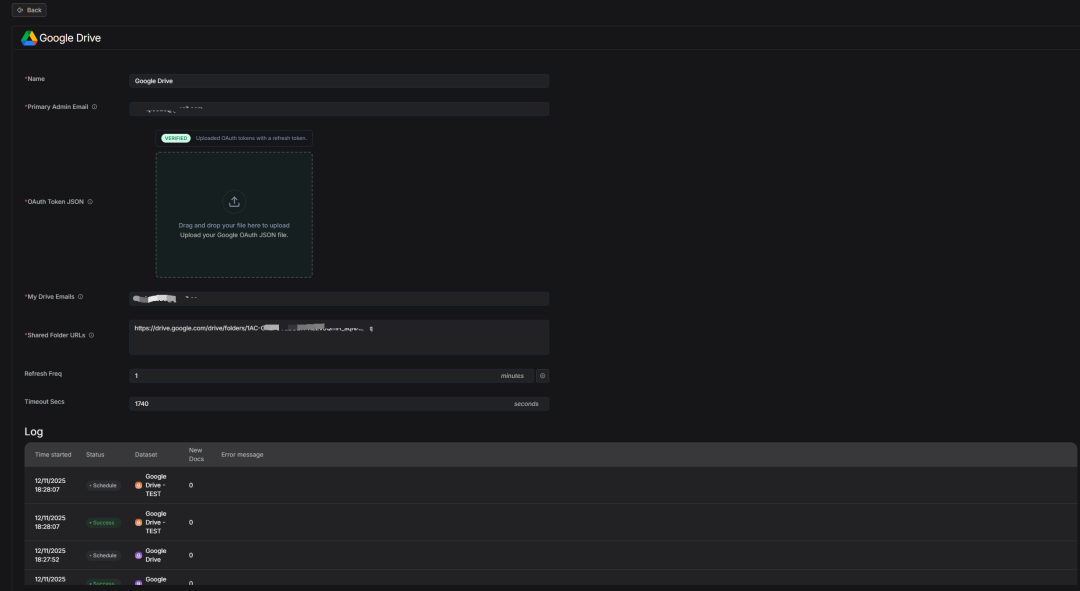Click the Schedule status in the first 18:28:07 row

coord(103,486)
